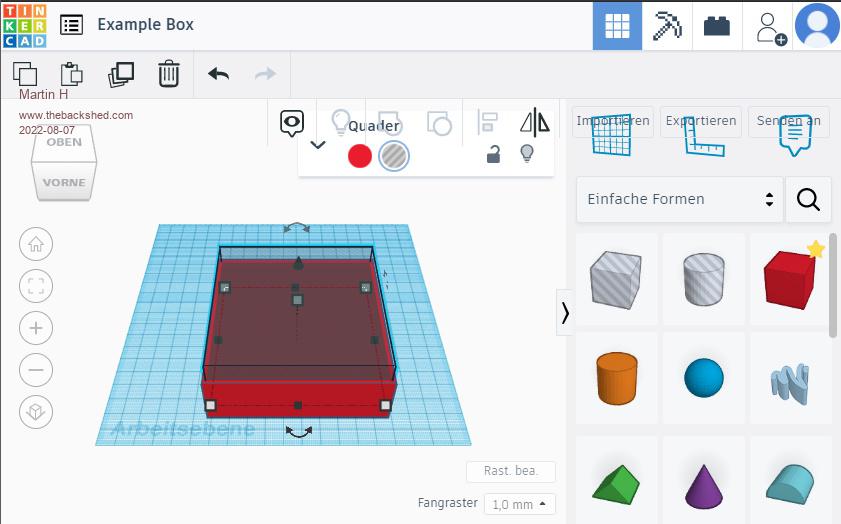Screen dimensions: 841x524
Task: Click the Tinkercad logo
Action: 25,25
